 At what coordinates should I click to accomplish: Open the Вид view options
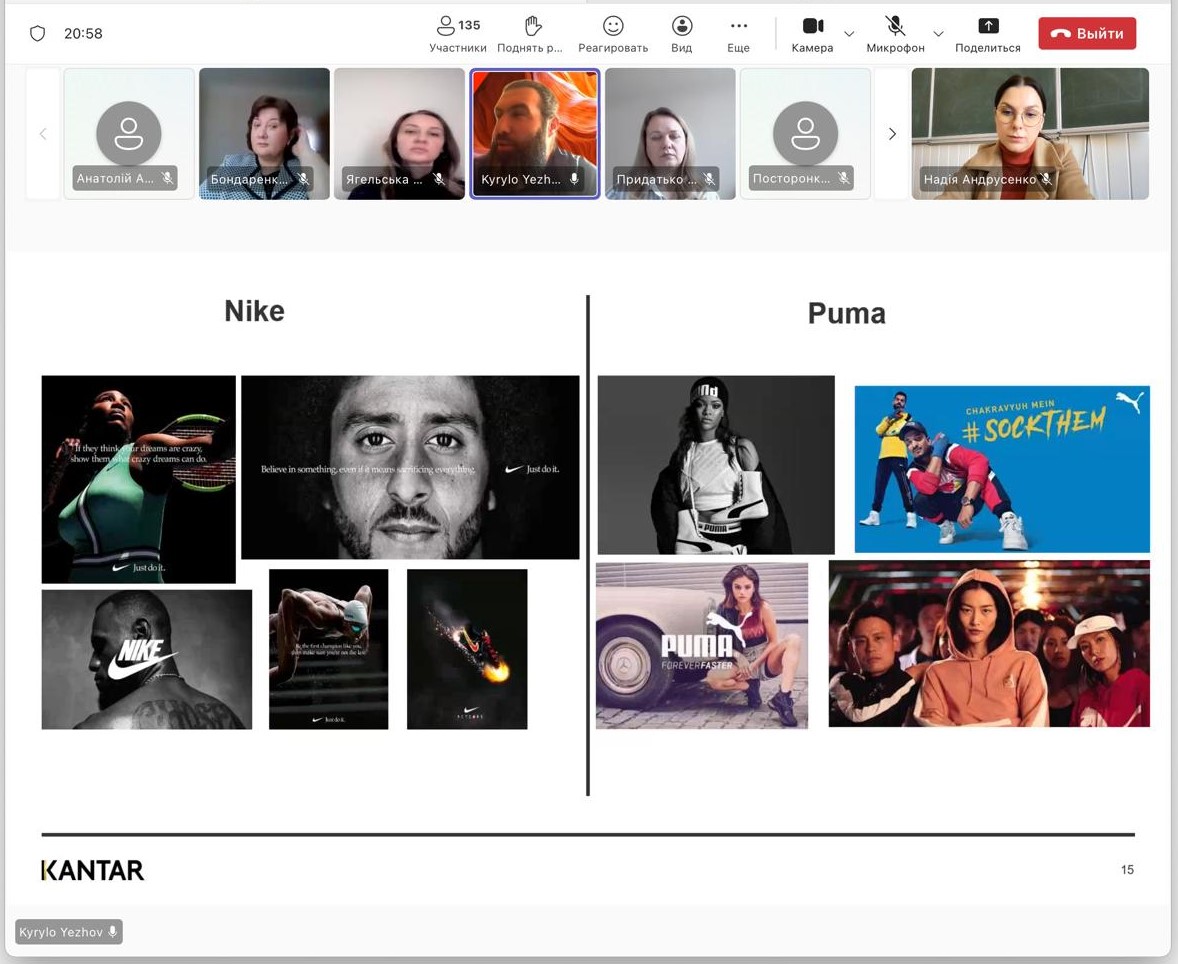[x=681, y=33]
